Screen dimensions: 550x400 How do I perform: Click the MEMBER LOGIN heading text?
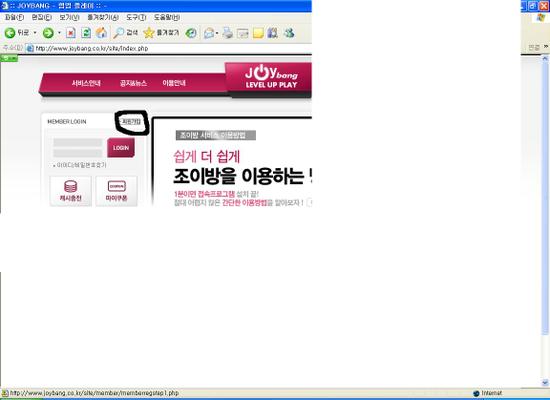[67, 122]
